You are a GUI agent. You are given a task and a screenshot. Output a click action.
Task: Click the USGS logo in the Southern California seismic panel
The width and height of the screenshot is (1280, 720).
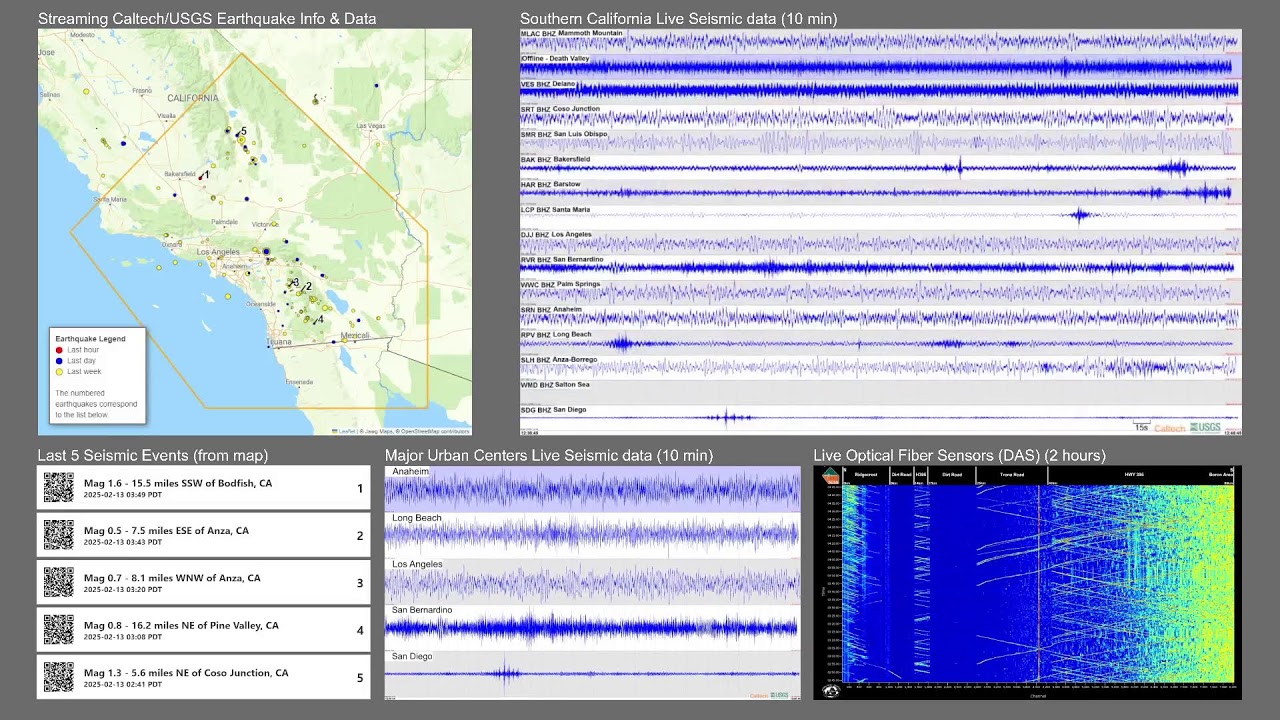tap(1206, 428)
